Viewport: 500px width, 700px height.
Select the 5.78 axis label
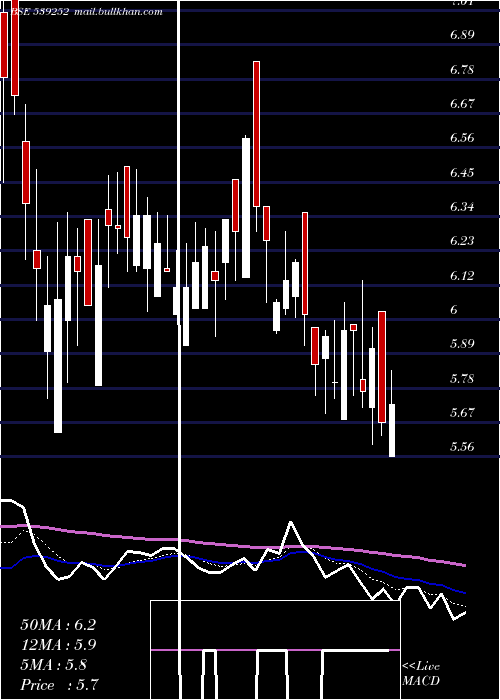tap(462, 379)
